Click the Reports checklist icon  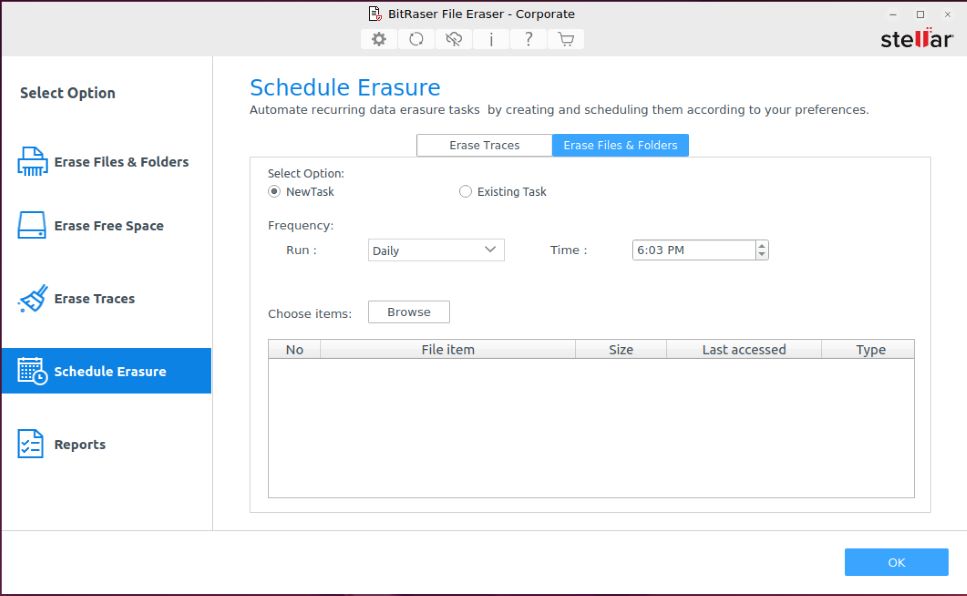(x=30, y=444)
